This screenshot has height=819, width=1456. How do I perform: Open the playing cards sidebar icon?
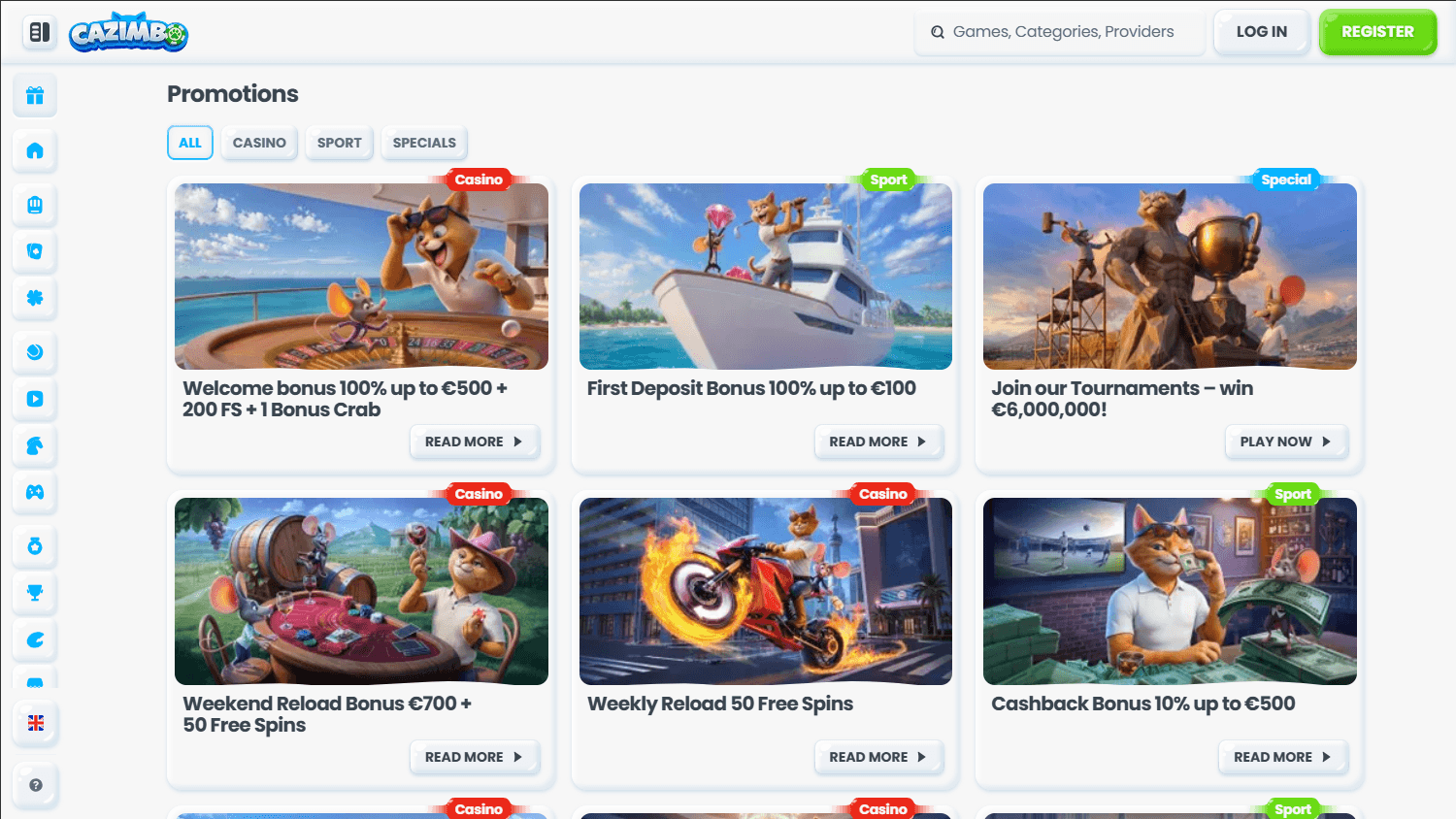pos(35,251)
